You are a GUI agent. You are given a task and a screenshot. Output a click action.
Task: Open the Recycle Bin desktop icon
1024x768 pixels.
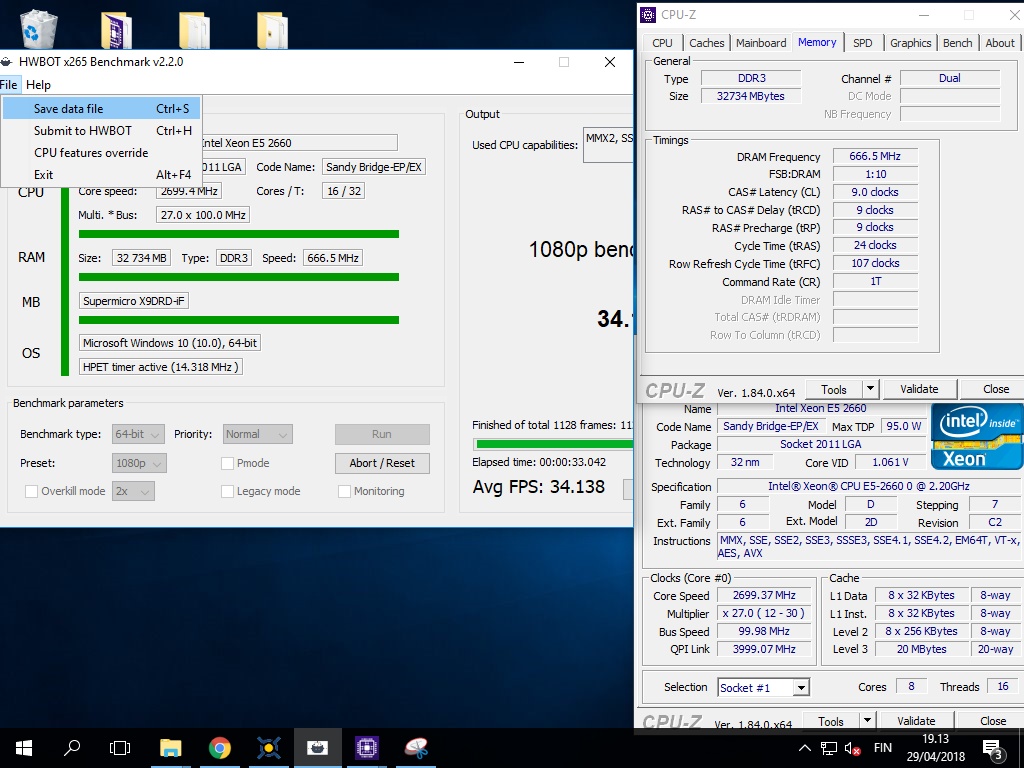point(39,27)
